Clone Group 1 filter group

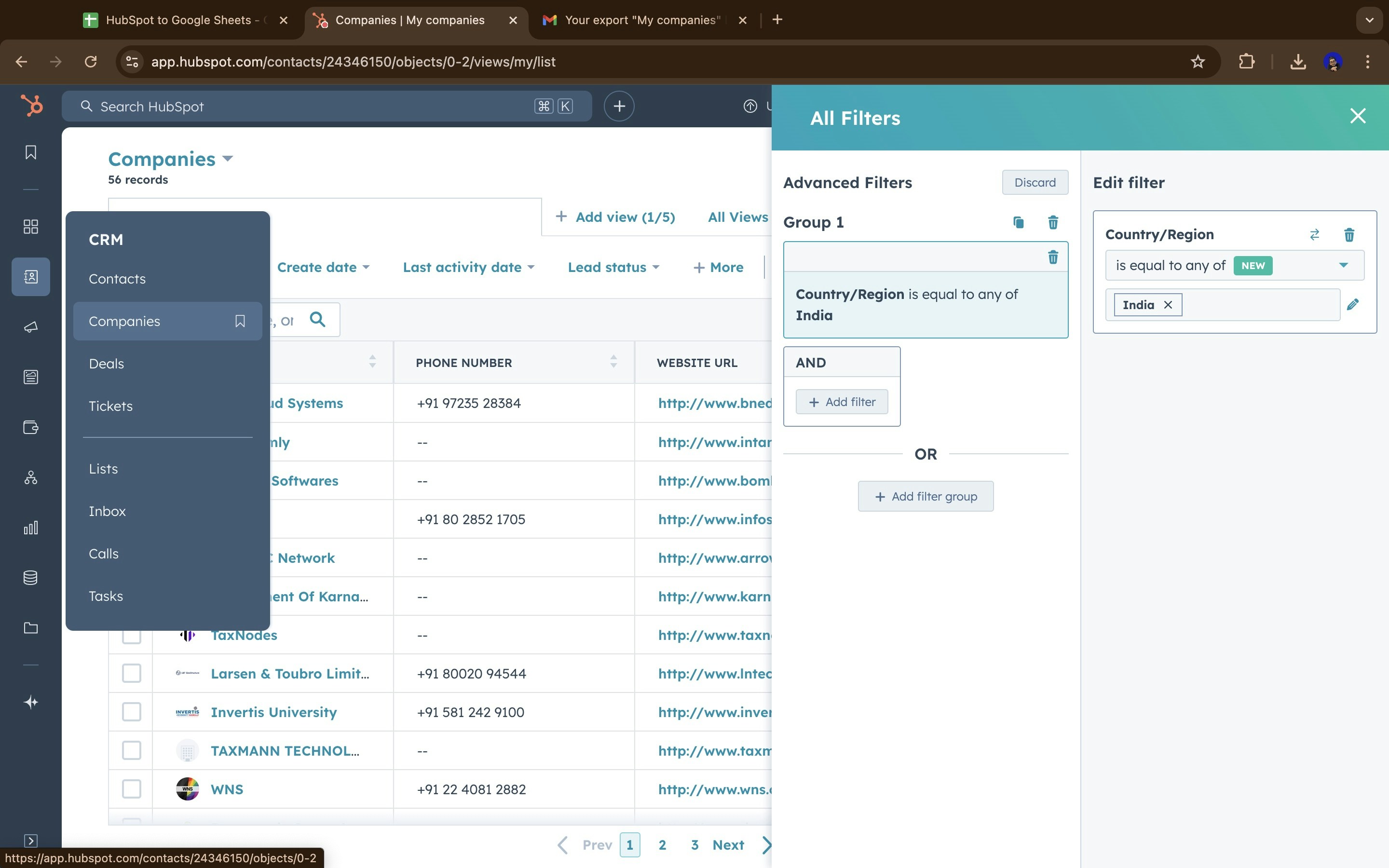(1018, 222)
